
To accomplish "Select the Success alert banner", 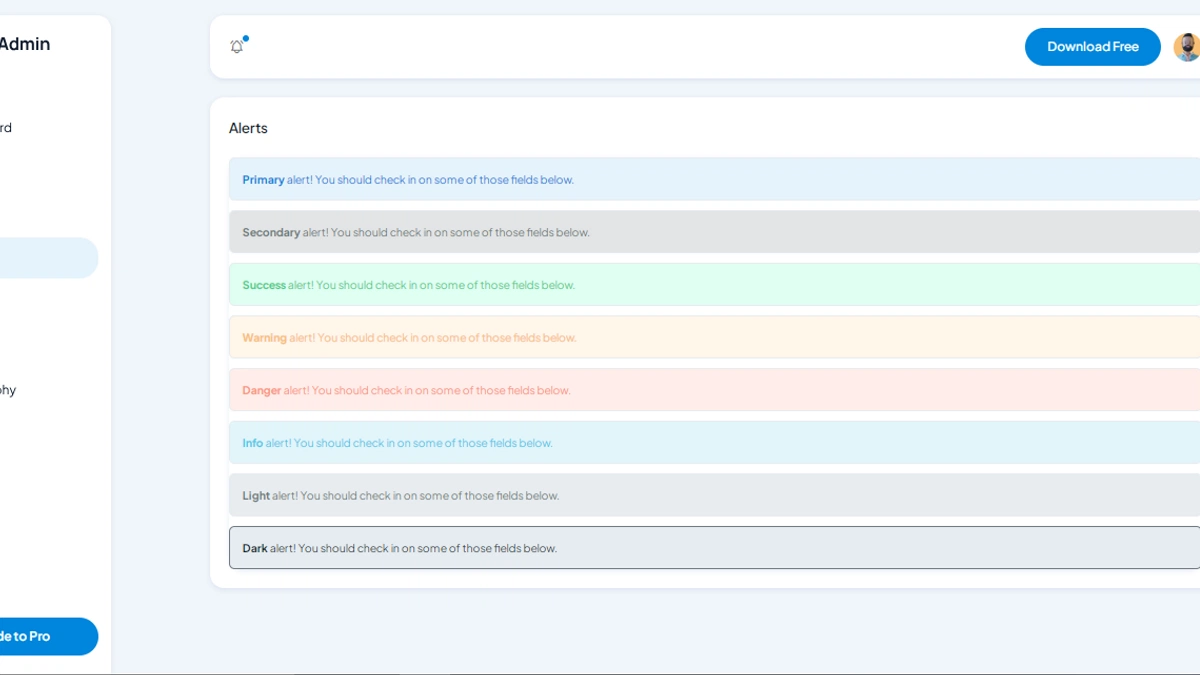I will [x=714, y=285].
